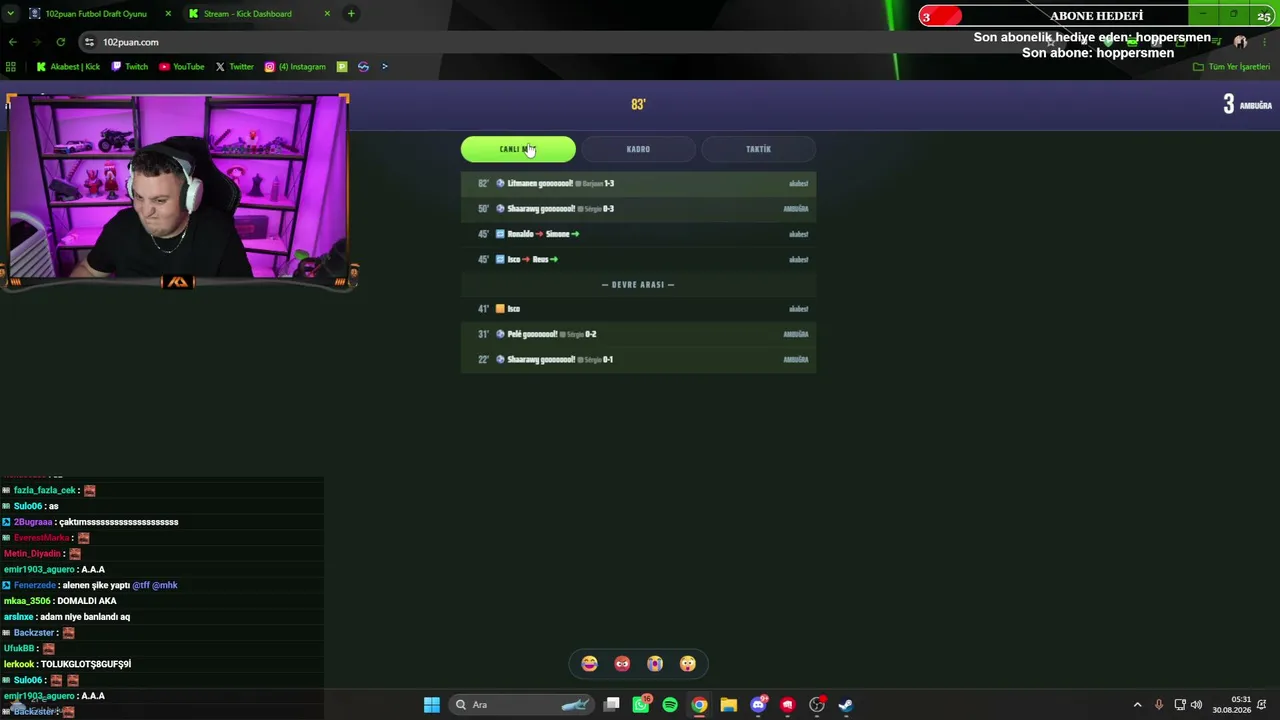This screenshot has height=720, width=1280.
Task: Open the (4) Instagram bookmark
Action: tap(295, 67)
